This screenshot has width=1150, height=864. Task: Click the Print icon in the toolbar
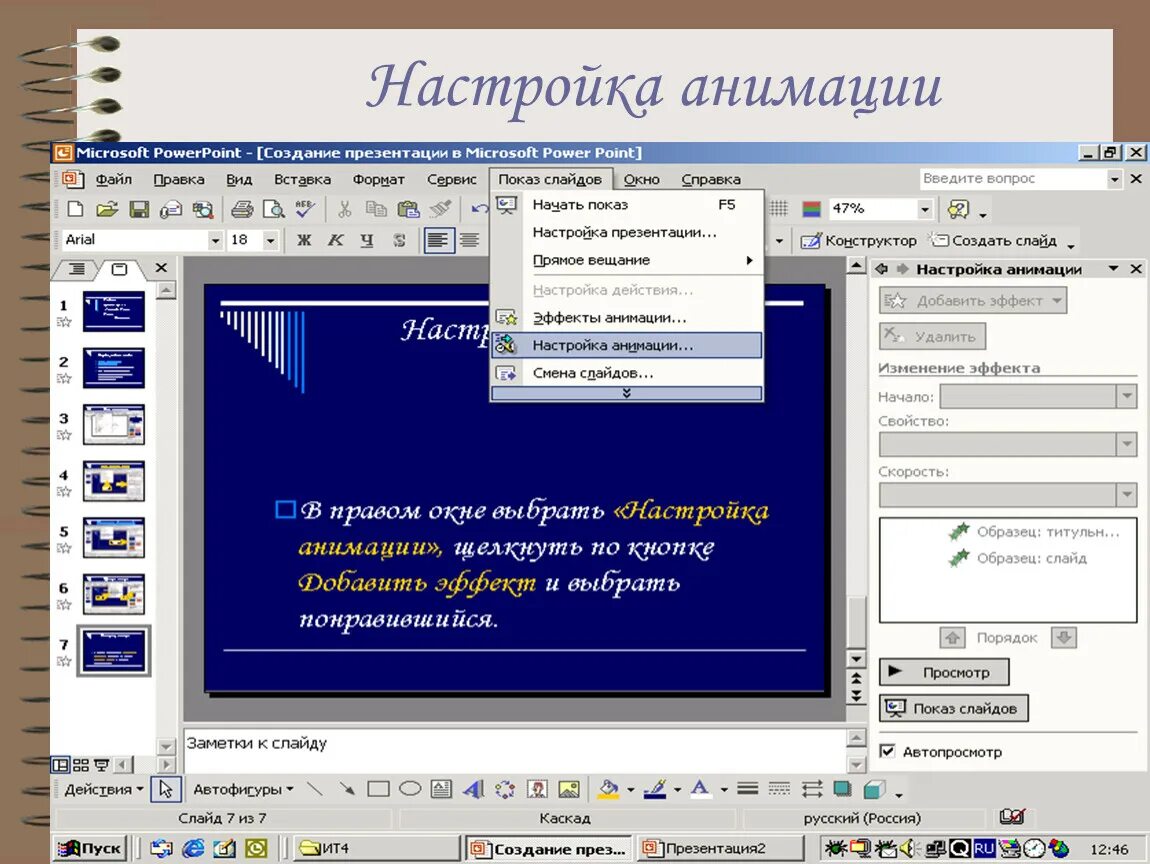pyautogui.click(x=242, y=209)
